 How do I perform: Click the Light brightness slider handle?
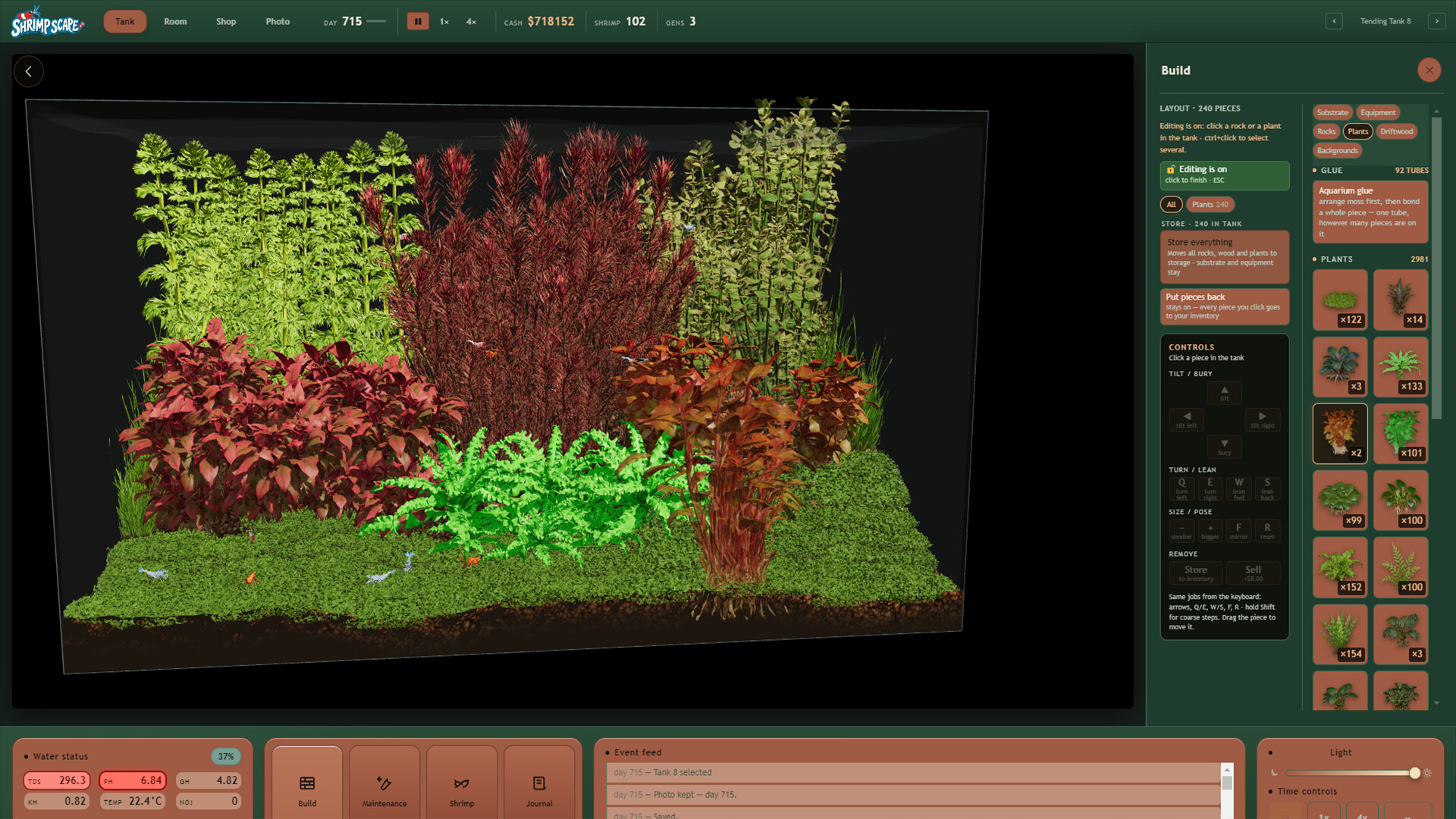coord(1415,773)
